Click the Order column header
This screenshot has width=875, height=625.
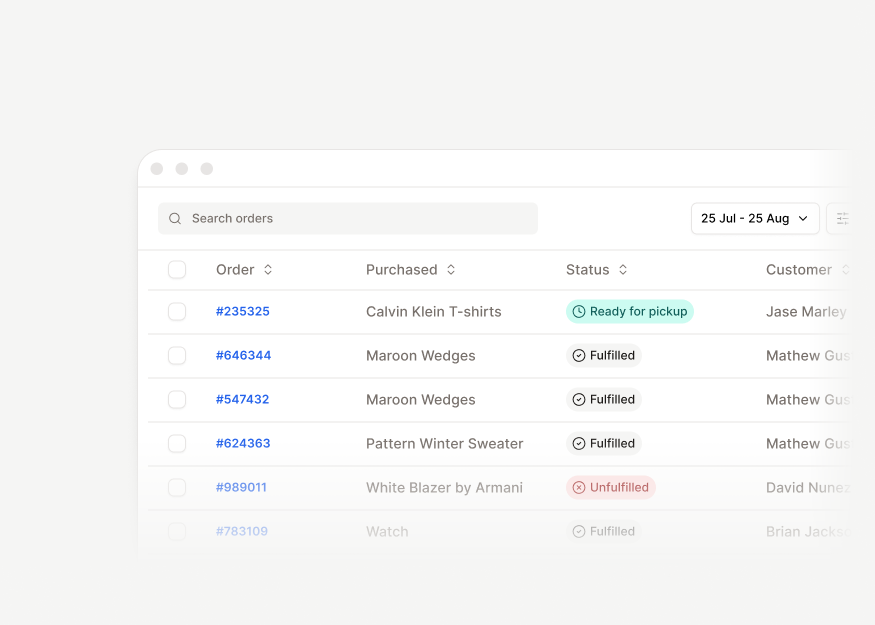[x=235, y=270]
